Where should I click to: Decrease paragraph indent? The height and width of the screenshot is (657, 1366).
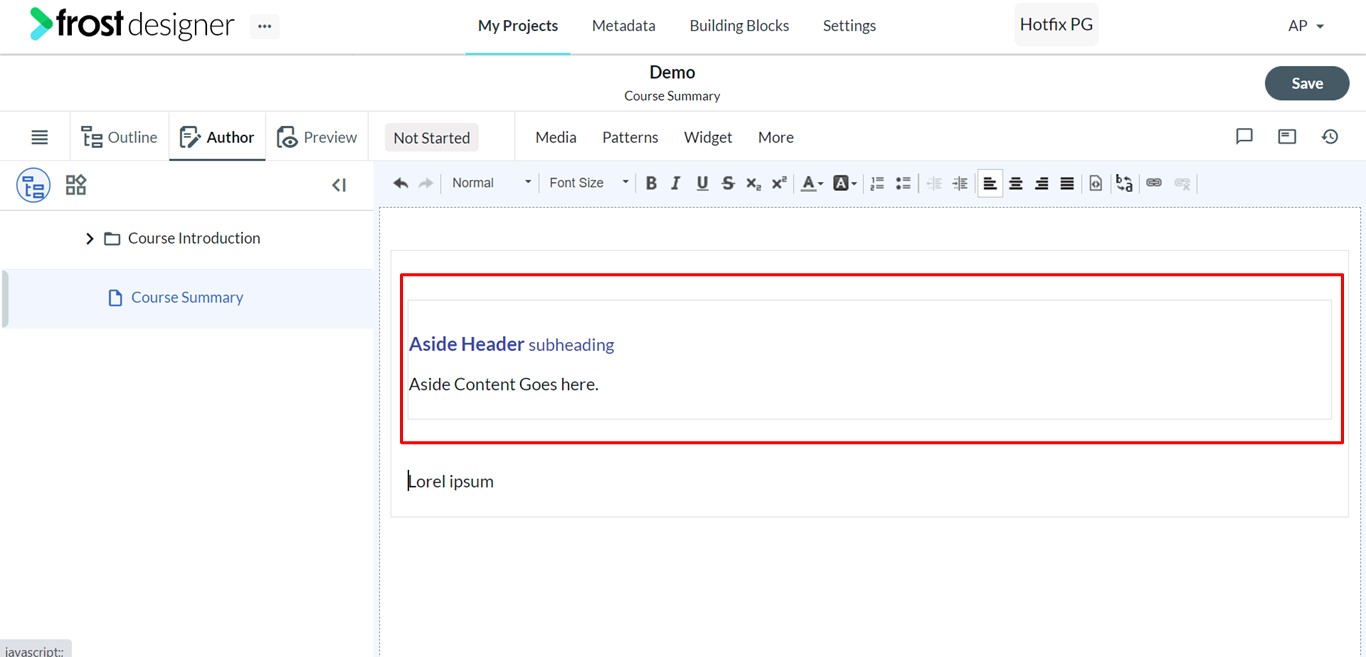pos(934,183)
